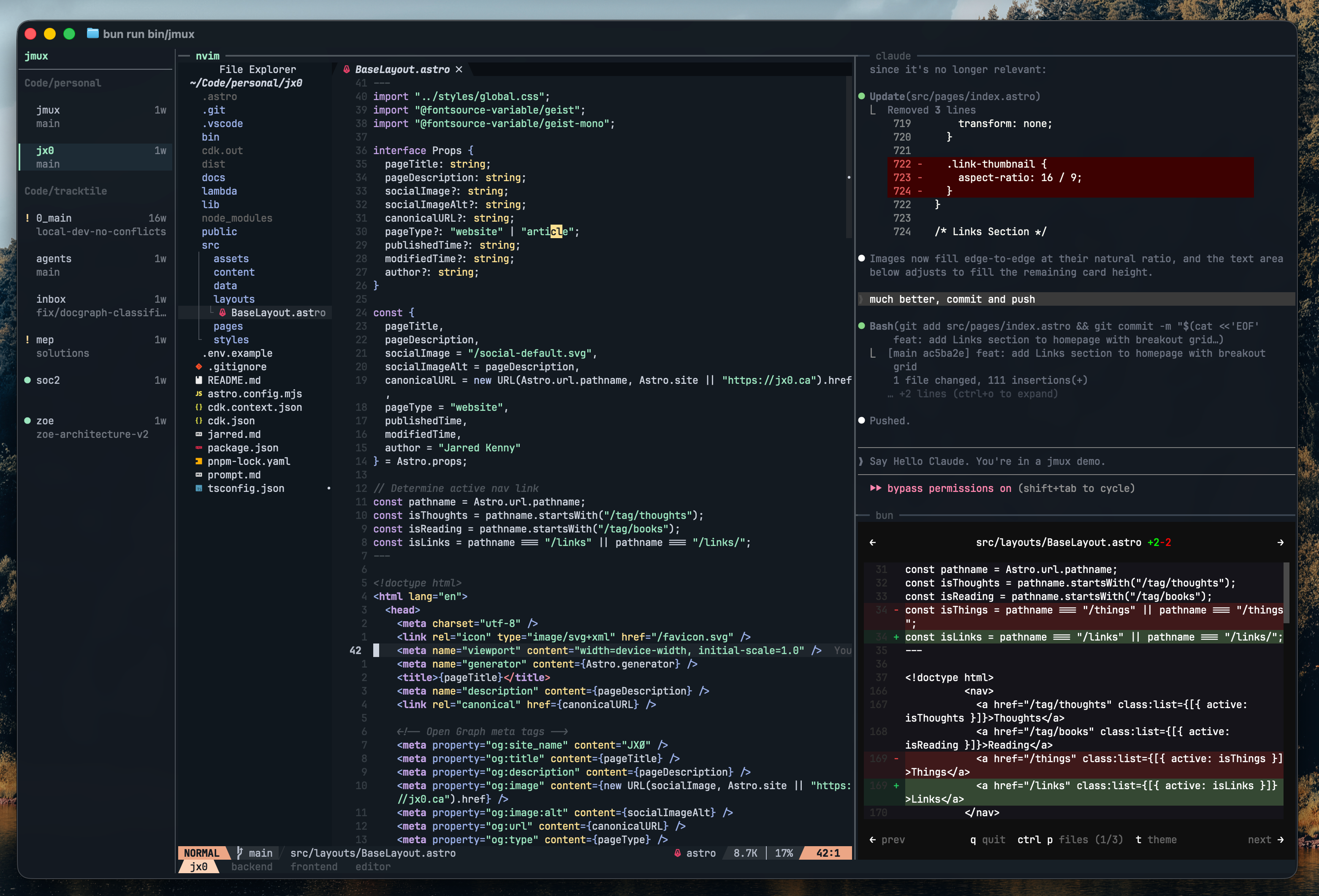Click the red indicator on BaseLayout.astro tab
This screenshot has height=896, width=1319.
click(x=347, y=69)
